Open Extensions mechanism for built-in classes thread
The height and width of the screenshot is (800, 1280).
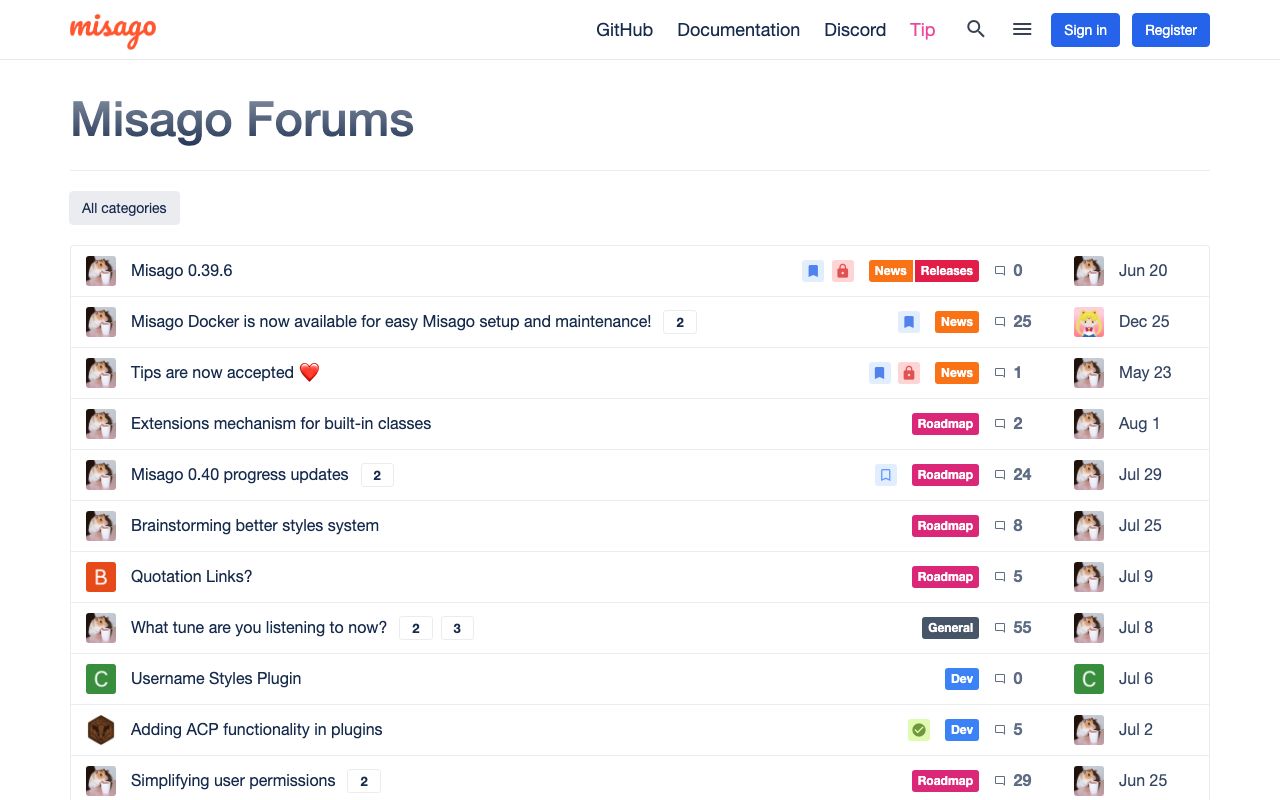pyautogui.click(x=281, y=424)
